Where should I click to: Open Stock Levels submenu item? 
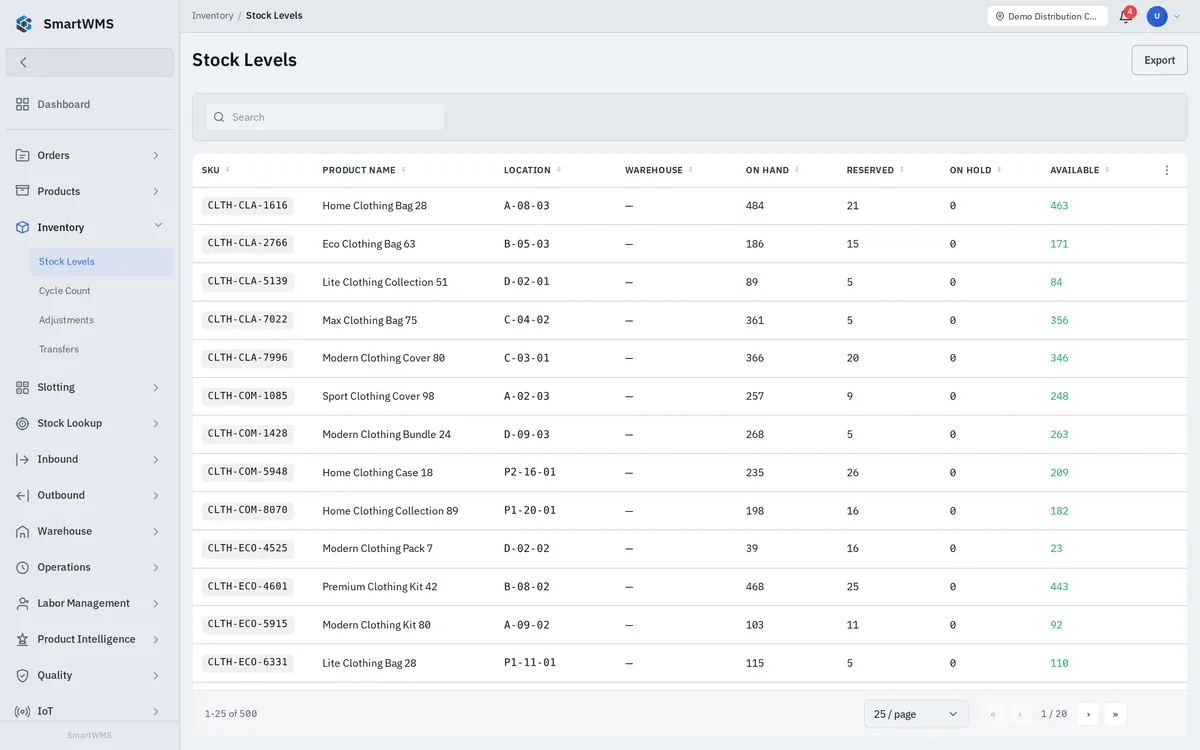point(101,262)
